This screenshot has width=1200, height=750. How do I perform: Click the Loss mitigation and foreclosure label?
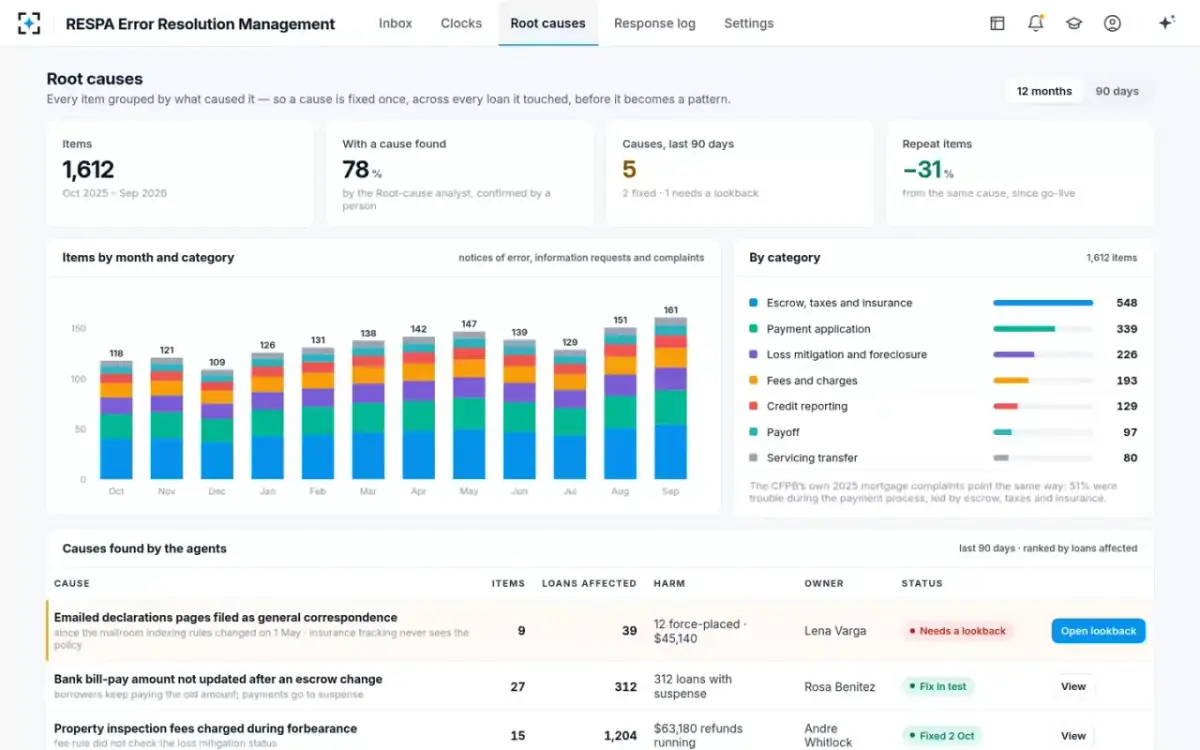(x=847, y=355)
